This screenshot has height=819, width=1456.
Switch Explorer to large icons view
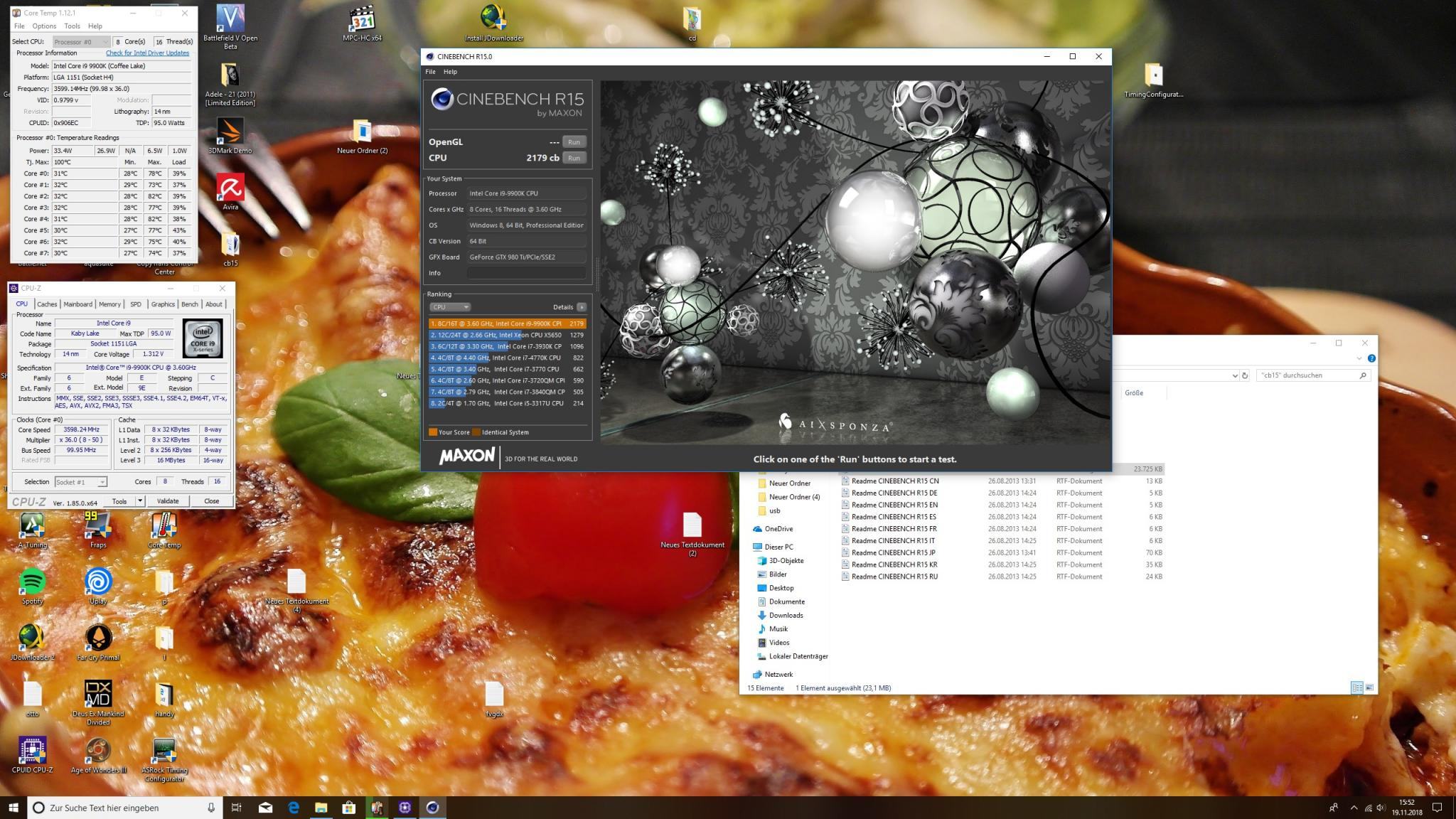pos(1369,687)
